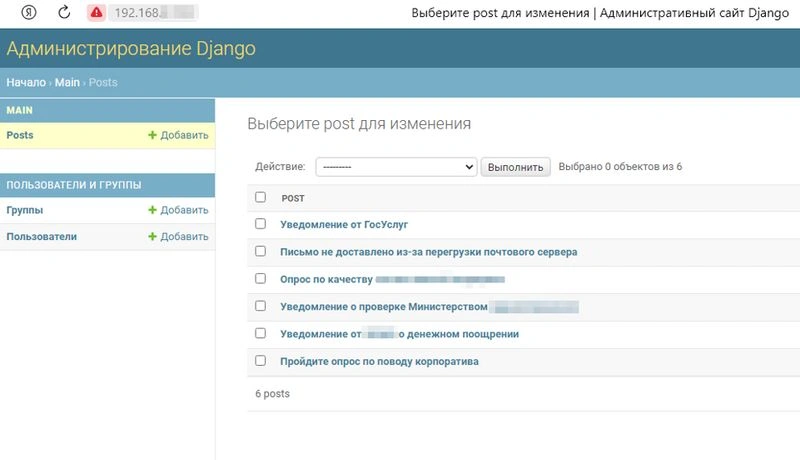Viewport: 800px width, 460px height.
Task: Click the green plus icon next to Posts
Action: pyautogui.click(x=152, y=135)
